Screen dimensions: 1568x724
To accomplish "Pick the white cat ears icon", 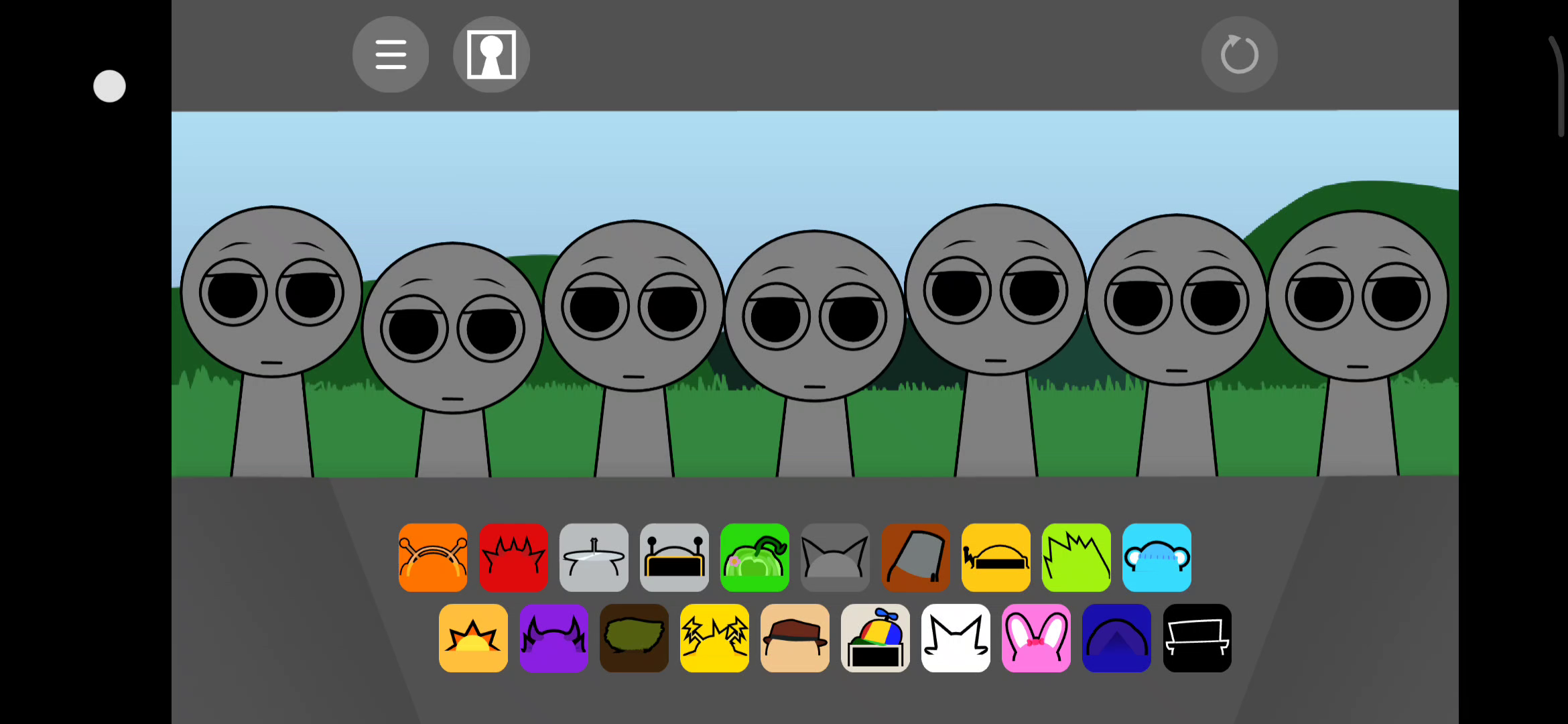I will [x=956, y=638].
